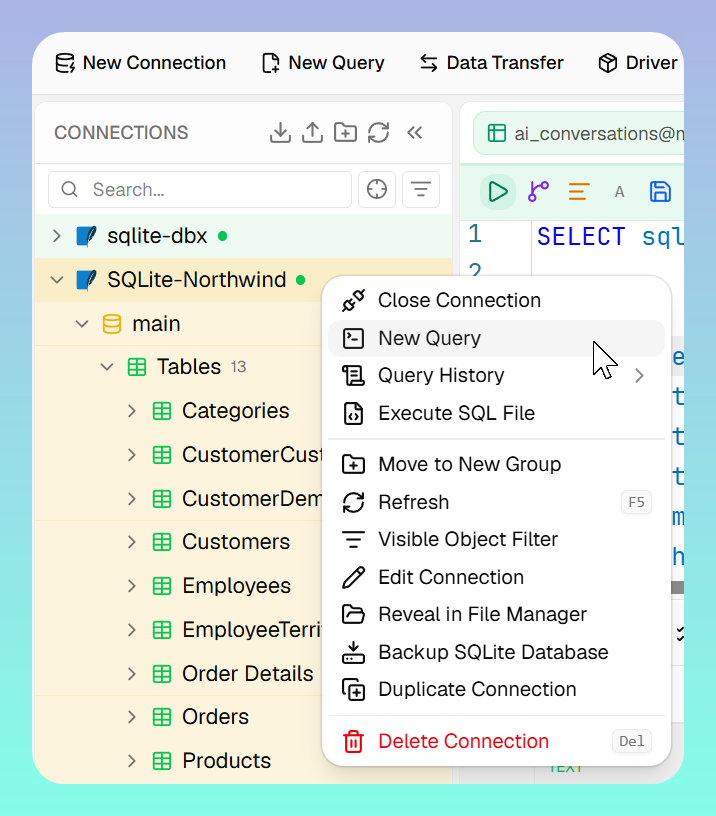Expand the Customers table
Screen dimensions: 716x816
point(132,542)
